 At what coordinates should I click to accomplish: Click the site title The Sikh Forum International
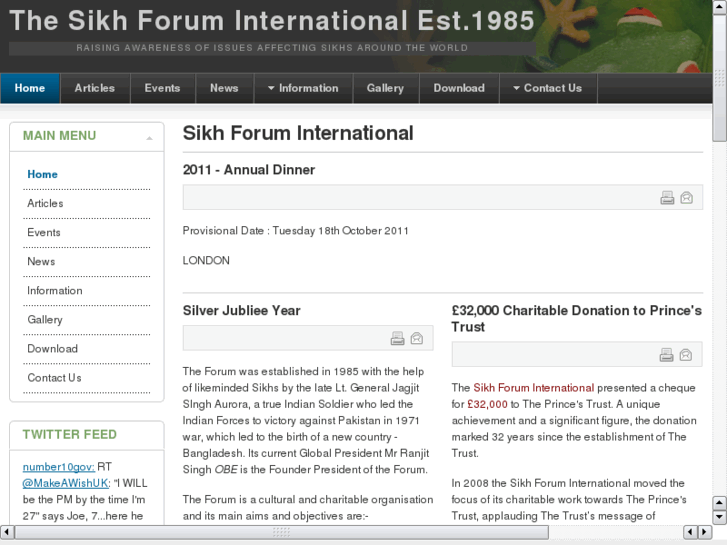[272, 21]
